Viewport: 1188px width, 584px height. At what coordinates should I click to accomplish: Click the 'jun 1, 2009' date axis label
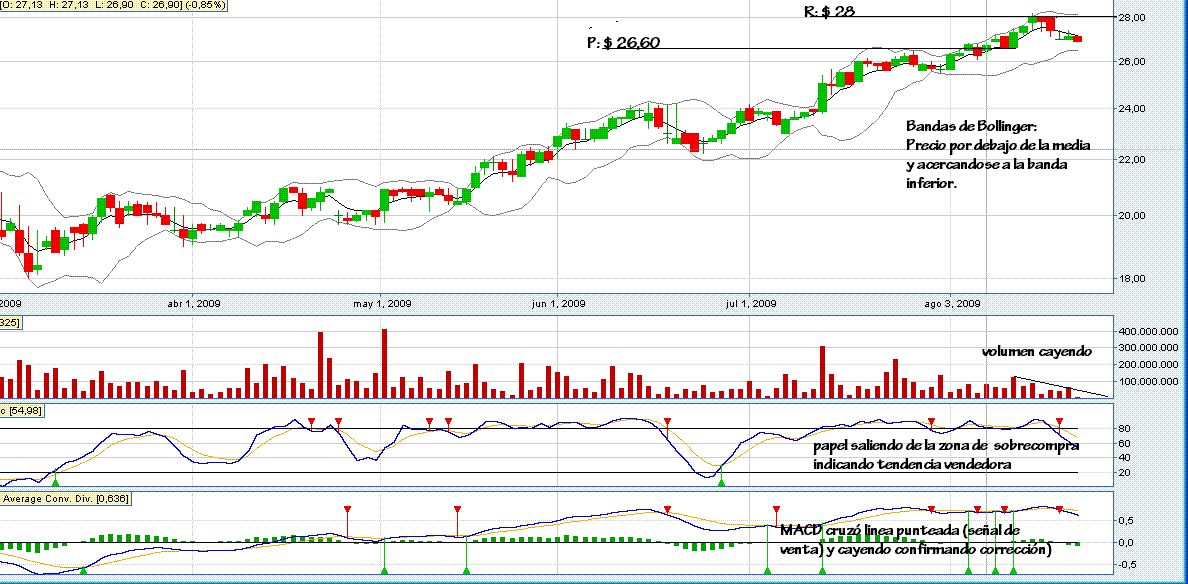point(559,303)
